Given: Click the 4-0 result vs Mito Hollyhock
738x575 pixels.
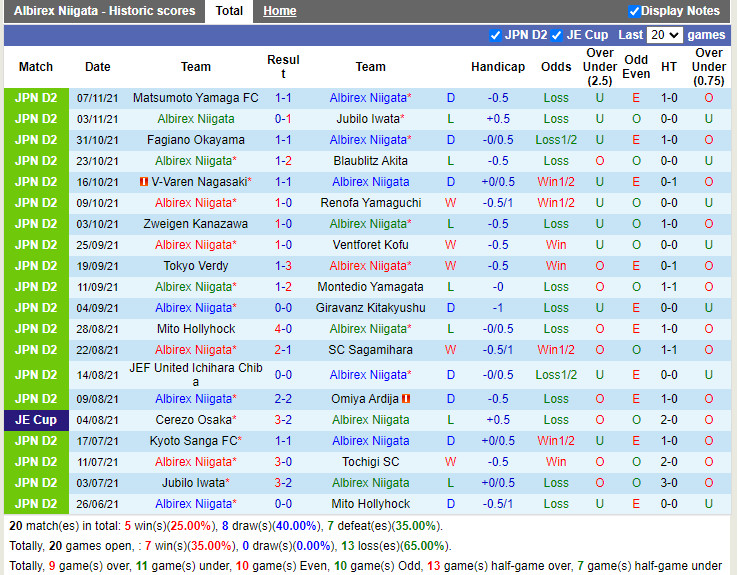Looking at the screenshot, I should click(283, 329).
